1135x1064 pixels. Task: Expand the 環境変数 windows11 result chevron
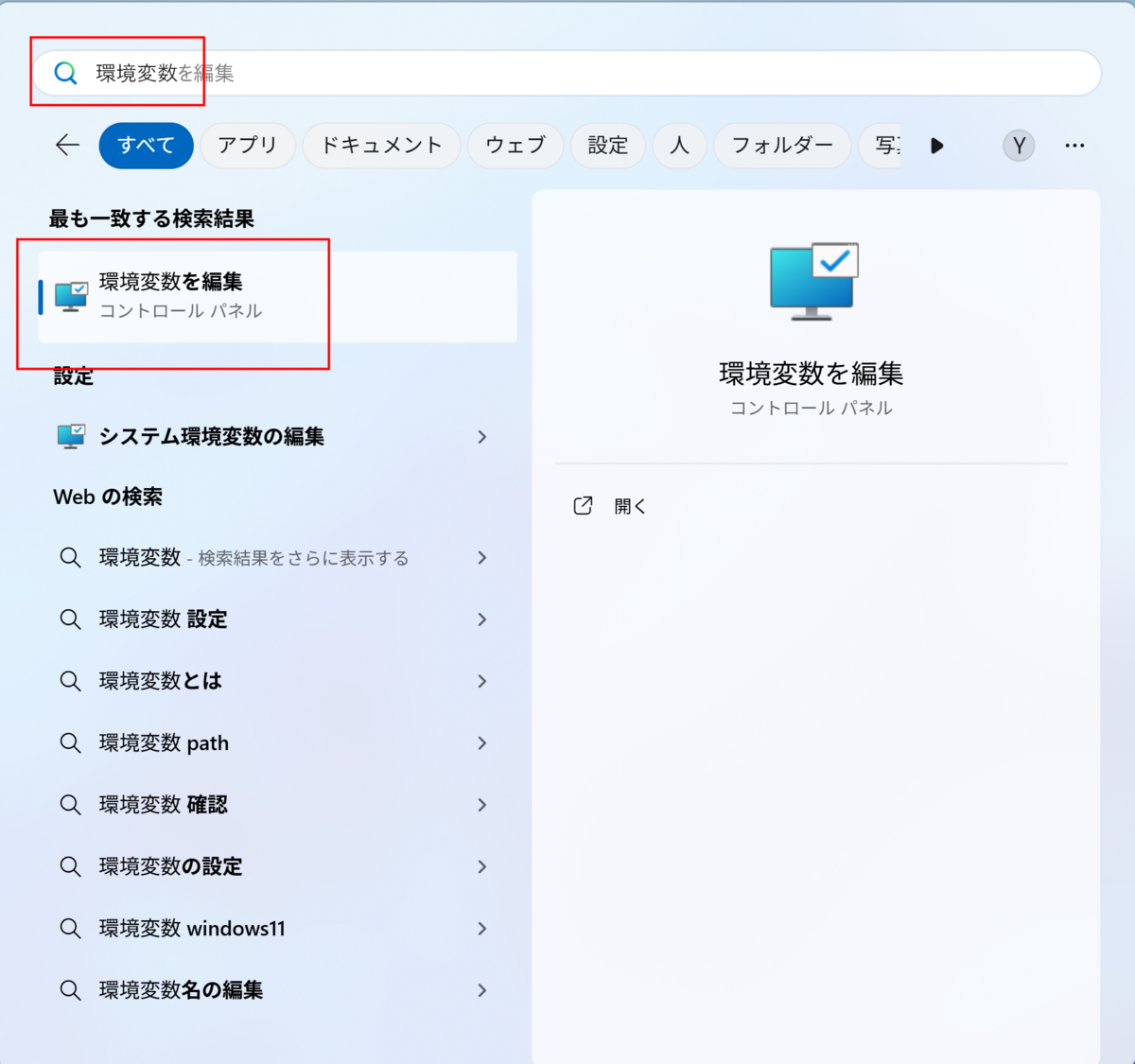point(482,929)
